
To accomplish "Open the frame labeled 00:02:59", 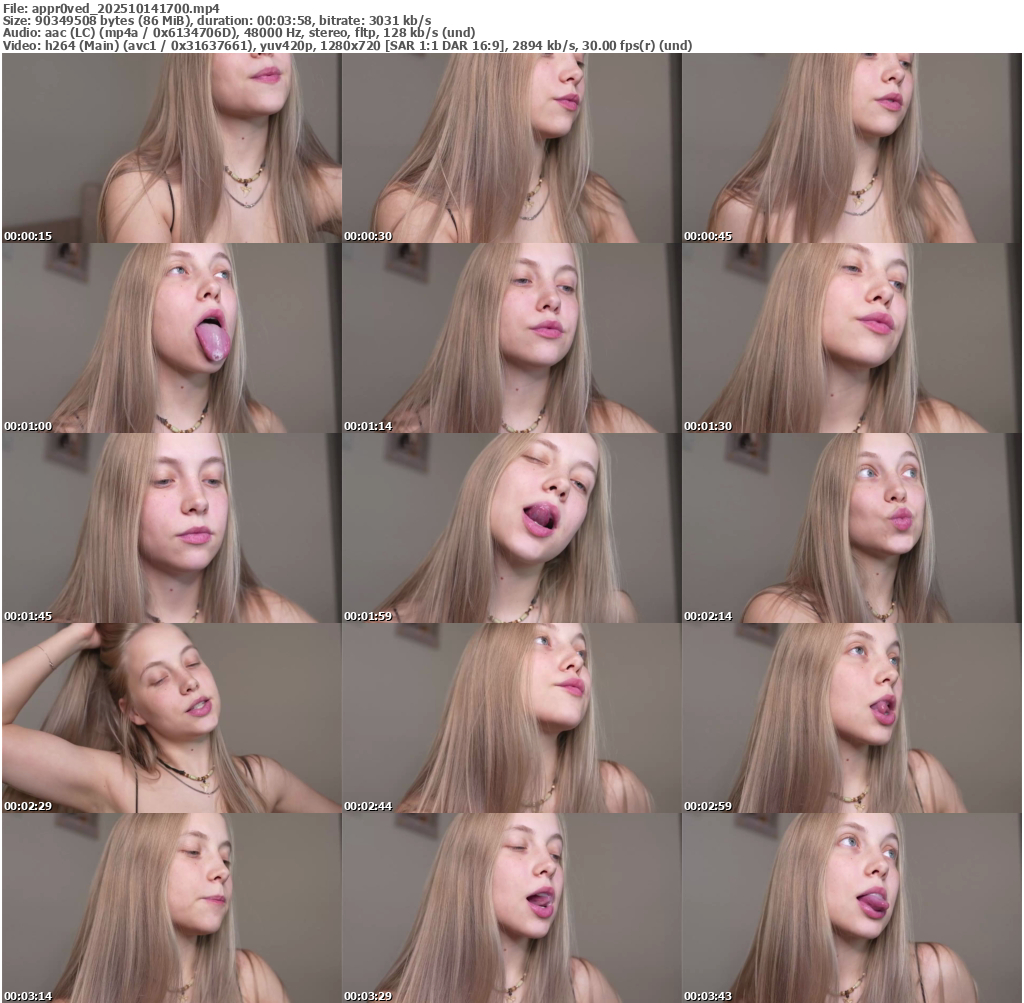I will click(851, 718).
